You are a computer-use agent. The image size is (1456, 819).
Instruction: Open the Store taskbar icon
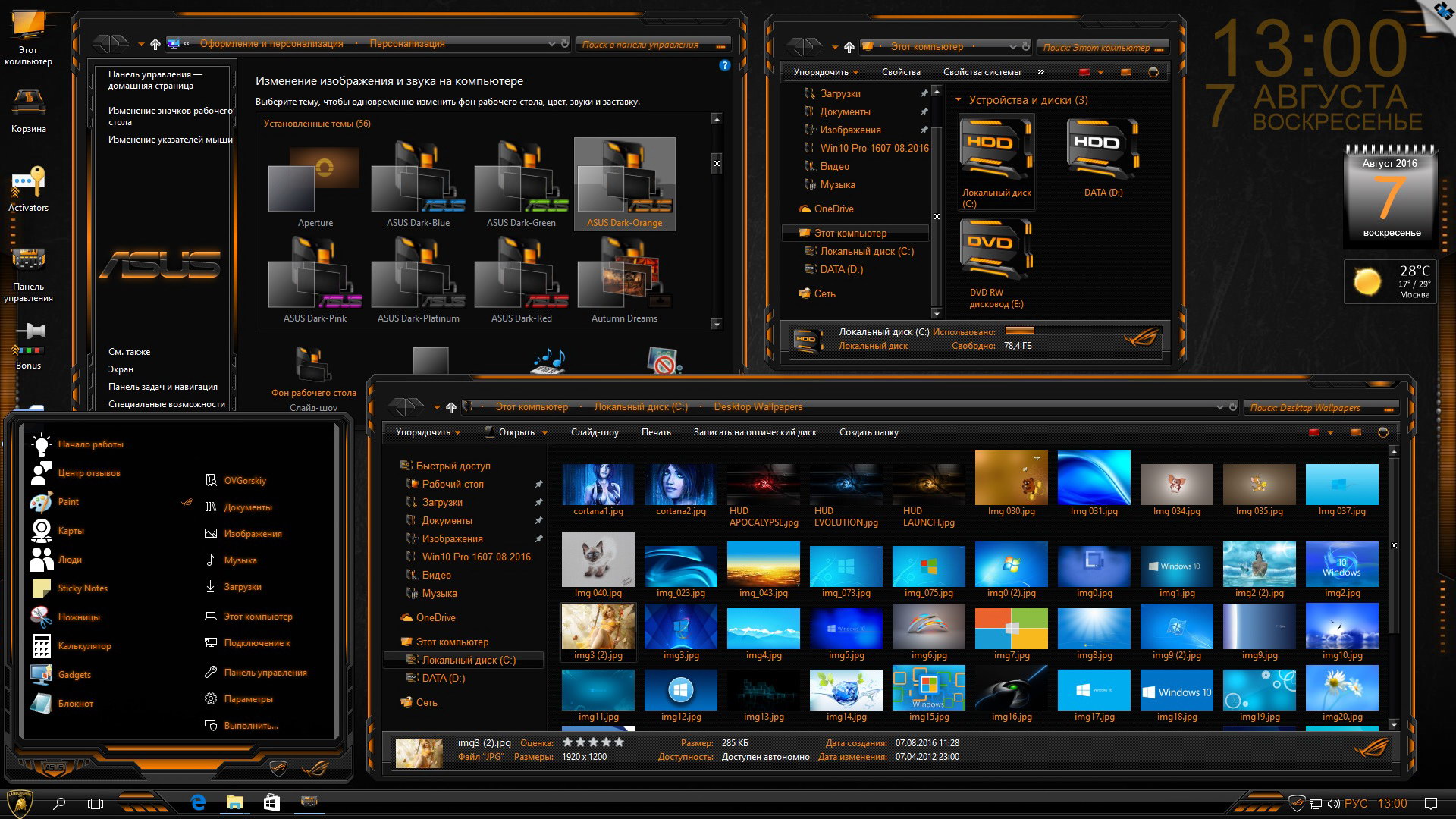click(x=271, y=802)
